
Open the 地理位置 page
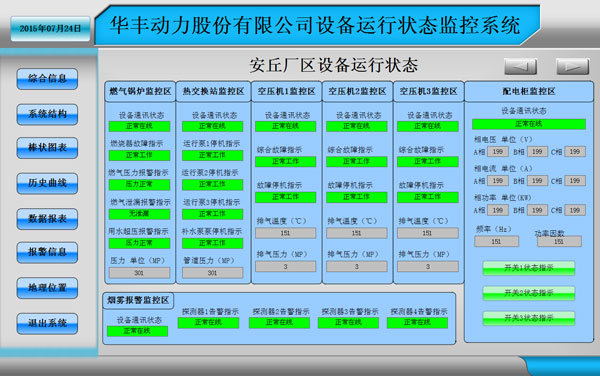click(47, 288)
